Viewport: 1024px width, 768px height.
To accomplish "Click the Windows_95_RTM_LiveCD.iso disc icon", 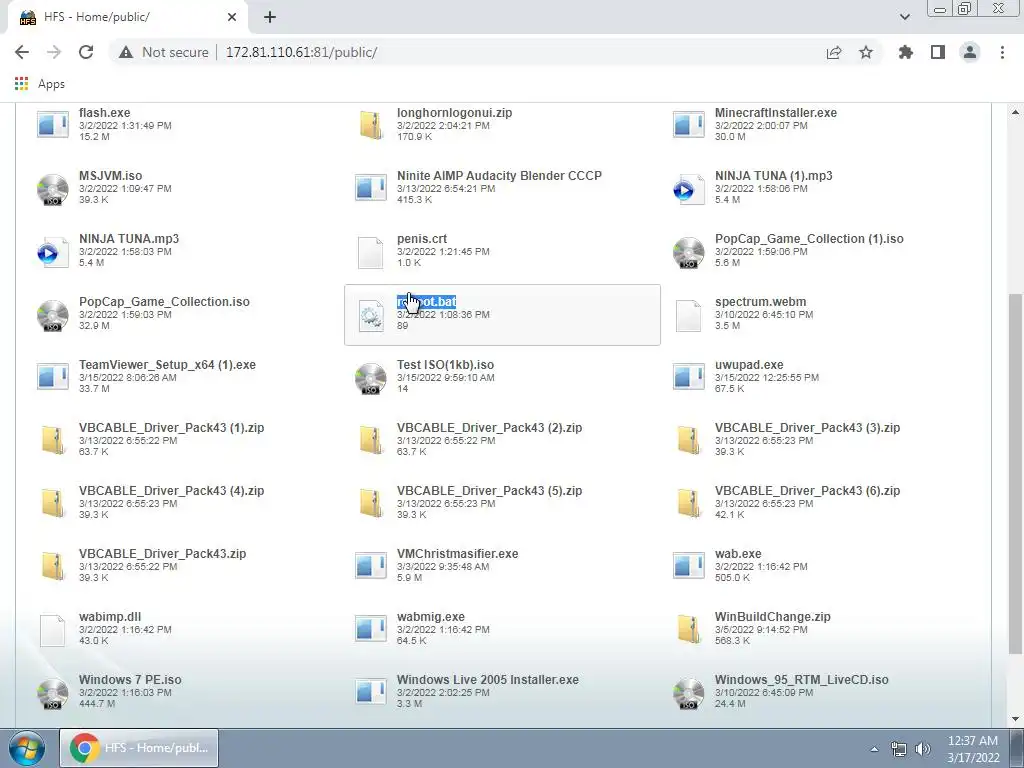I will point(688,694).
